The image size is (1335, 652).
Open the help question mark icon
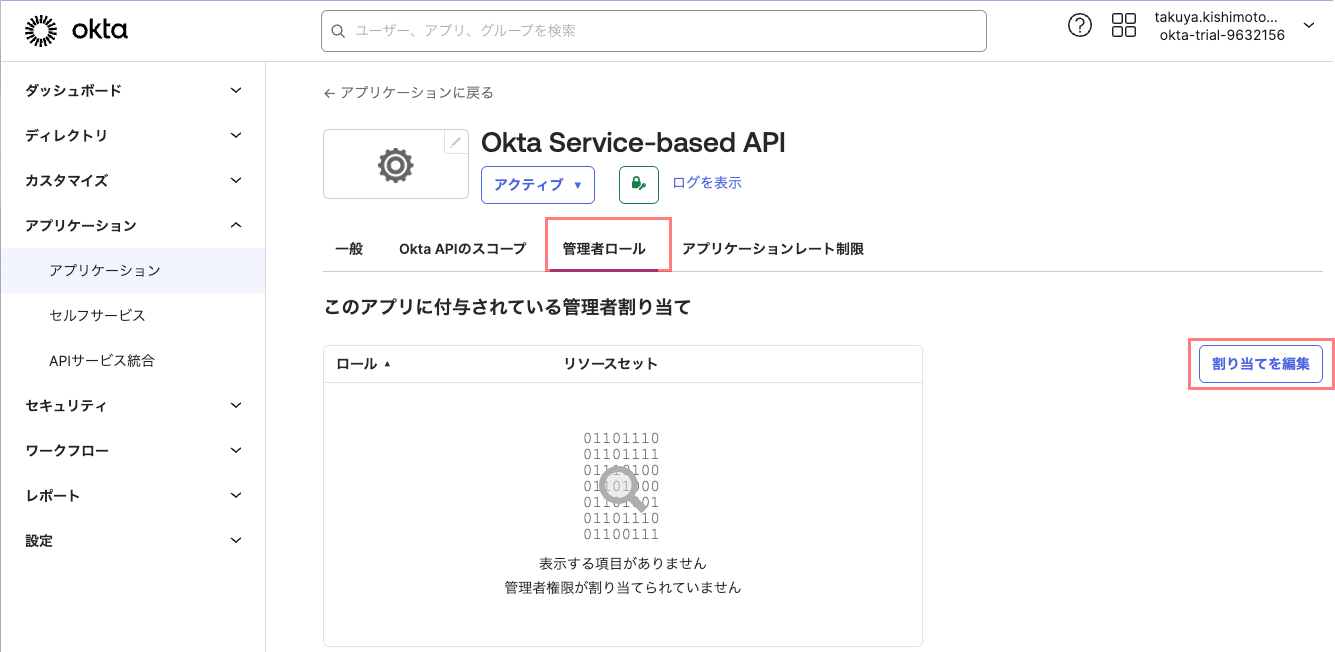point(1080,26)
